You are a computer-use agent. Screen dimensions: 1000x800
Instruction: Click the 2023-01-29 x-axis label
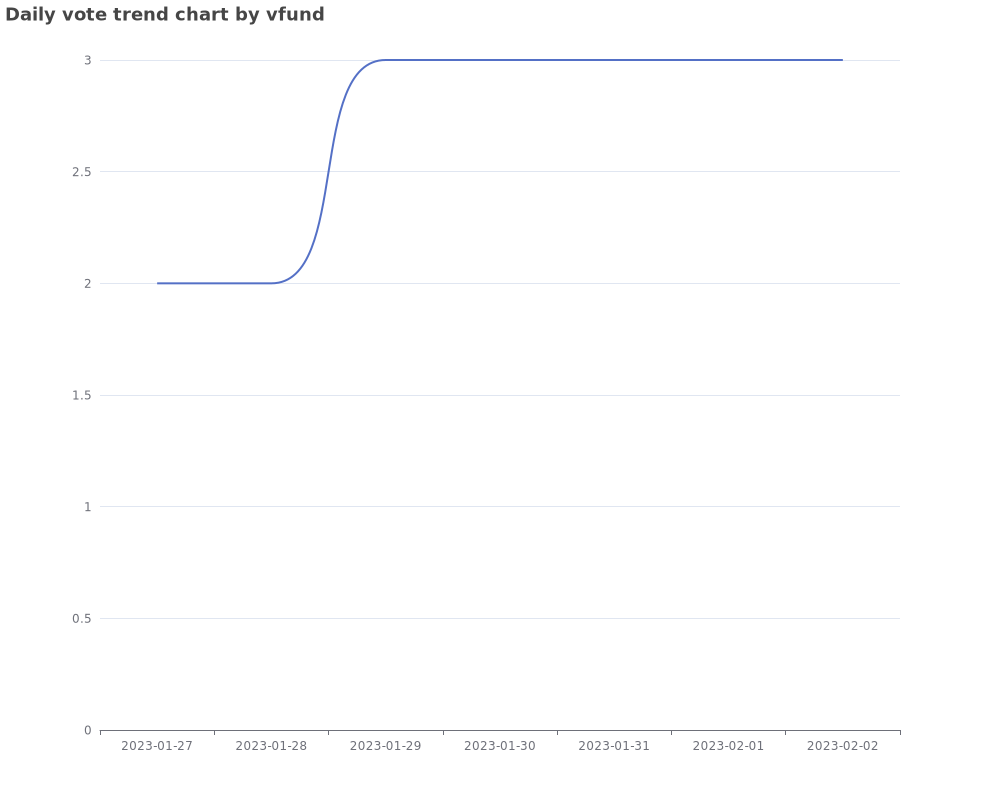tap(385, 746)
